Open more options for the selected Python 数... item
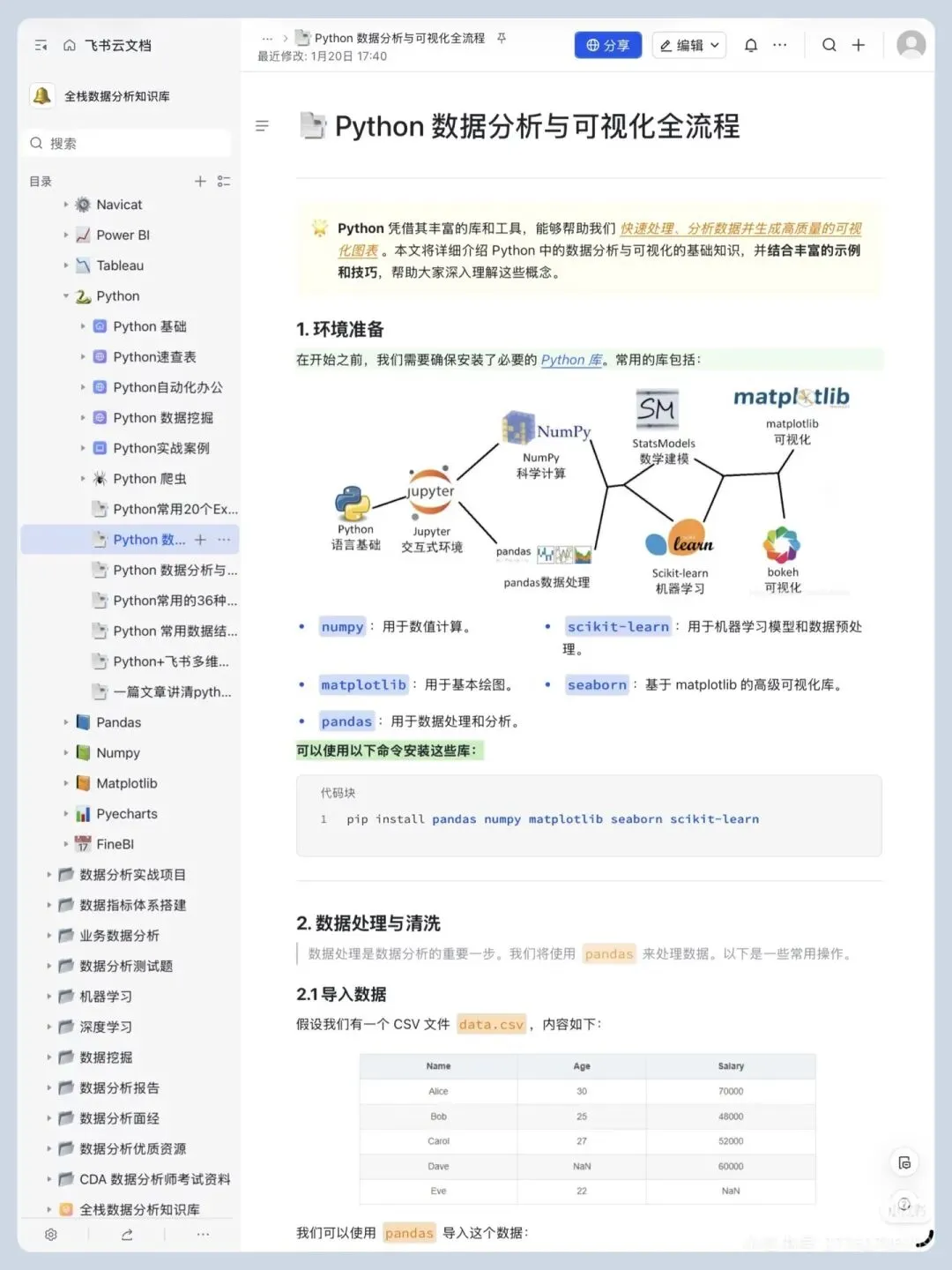The image size is (952, 1270). point(224,540)
